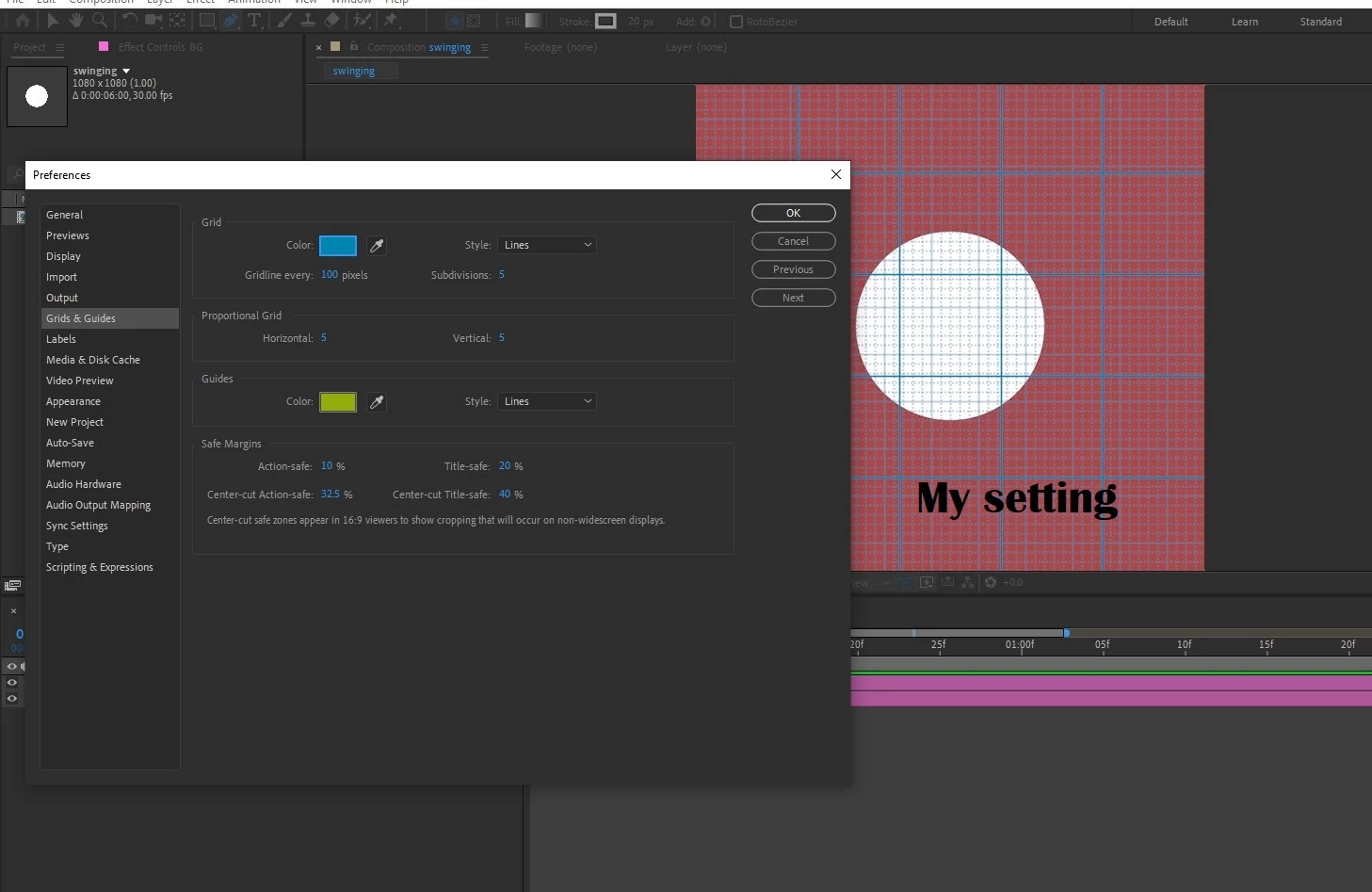Select the Eraser tool
Viewport: 1372px width, 892px height.
(x=331, y=21)
